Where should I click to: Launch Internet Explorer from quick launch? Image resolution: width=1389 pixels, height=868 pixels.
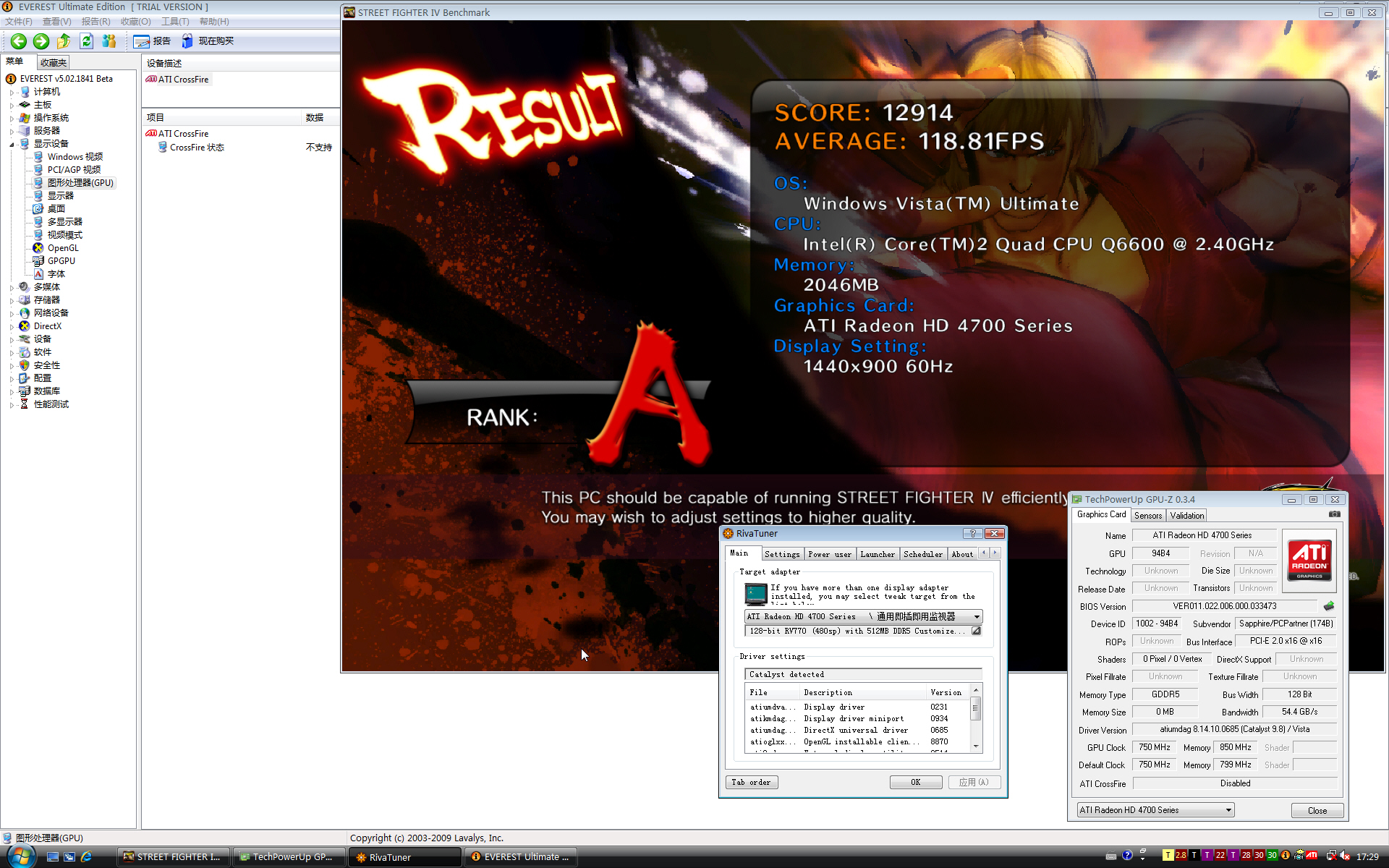tap(86, 857)
